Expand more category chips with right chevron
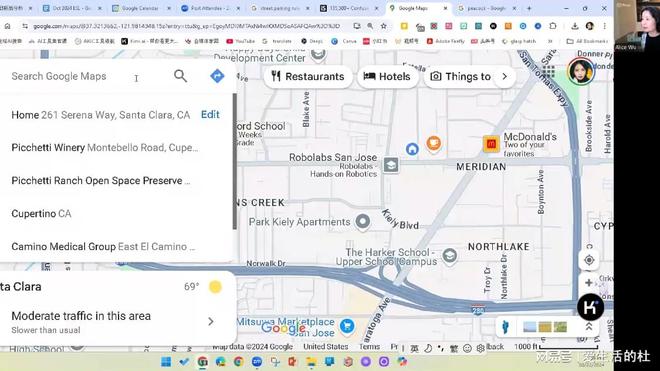Screen dimensions: 660x371 [x=504, y=77]
